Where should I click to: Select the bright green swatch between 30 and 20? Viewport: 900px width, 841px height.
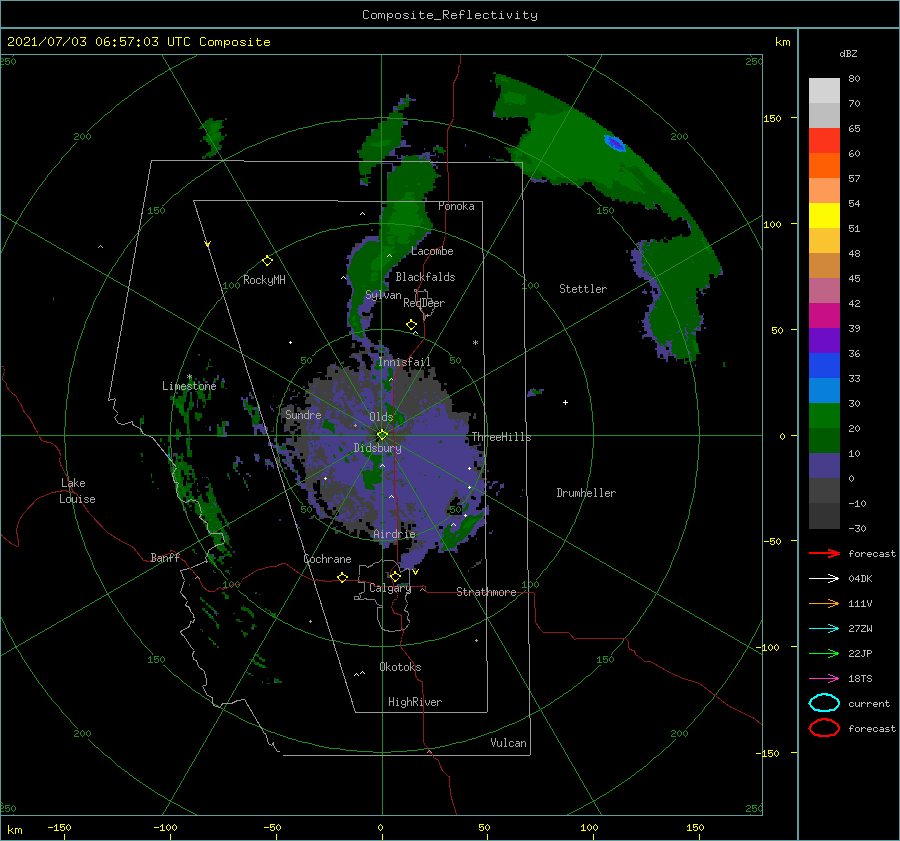click(x=824, y=416)
